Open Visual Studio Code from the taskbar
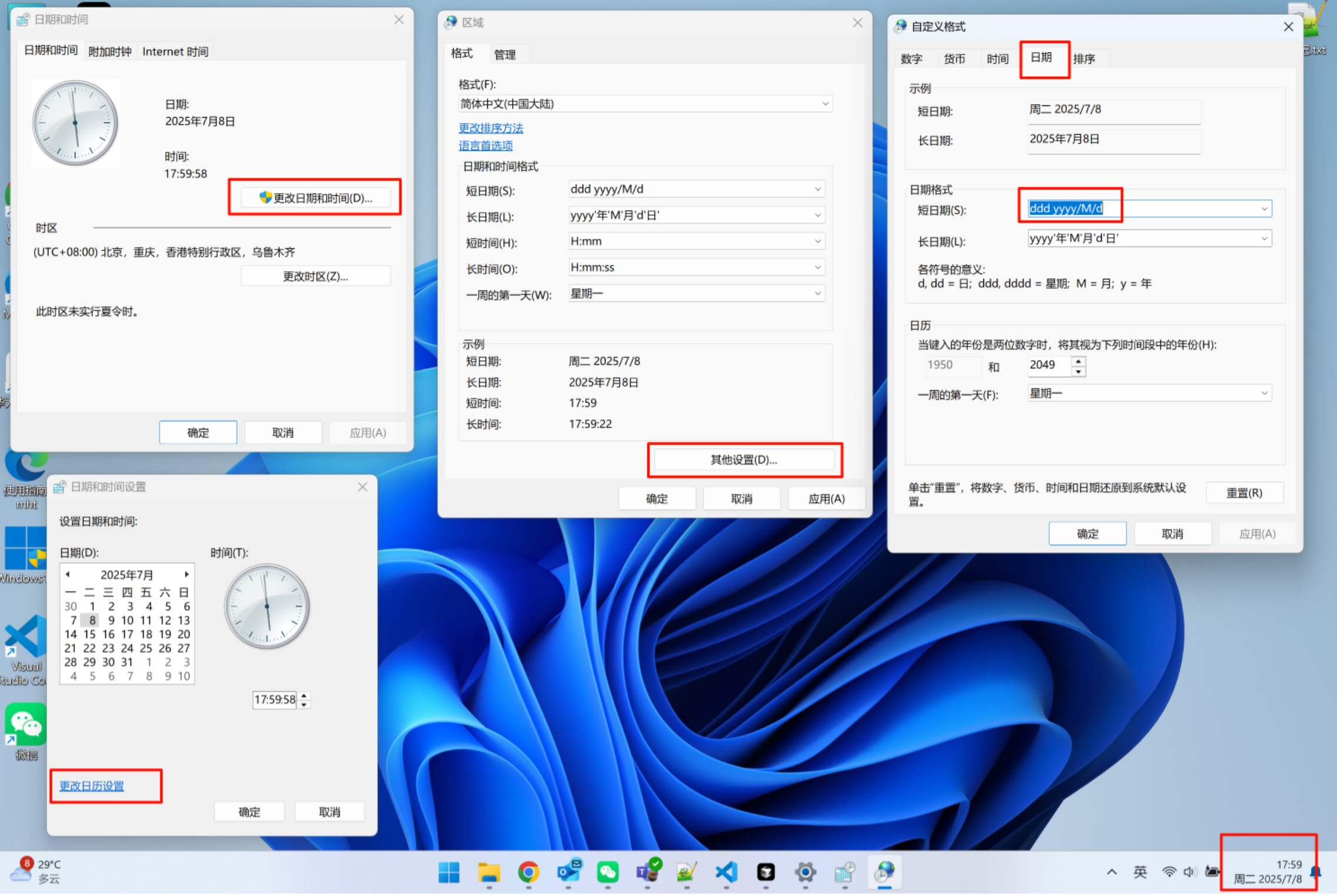This screenshot has width=1337, height=896. [726, 871]
